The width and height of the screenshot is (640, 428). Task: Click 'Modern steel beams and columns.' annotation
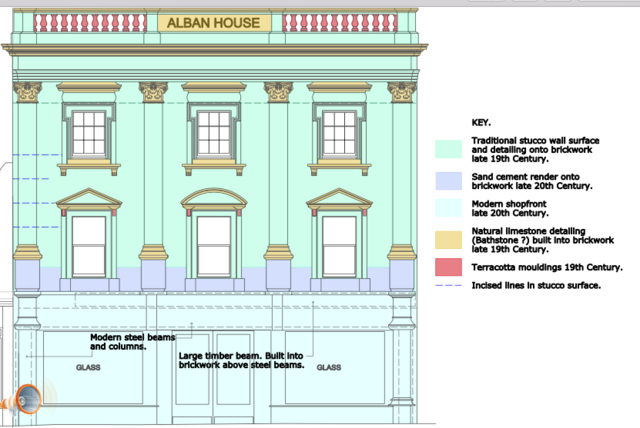[133, 342]
